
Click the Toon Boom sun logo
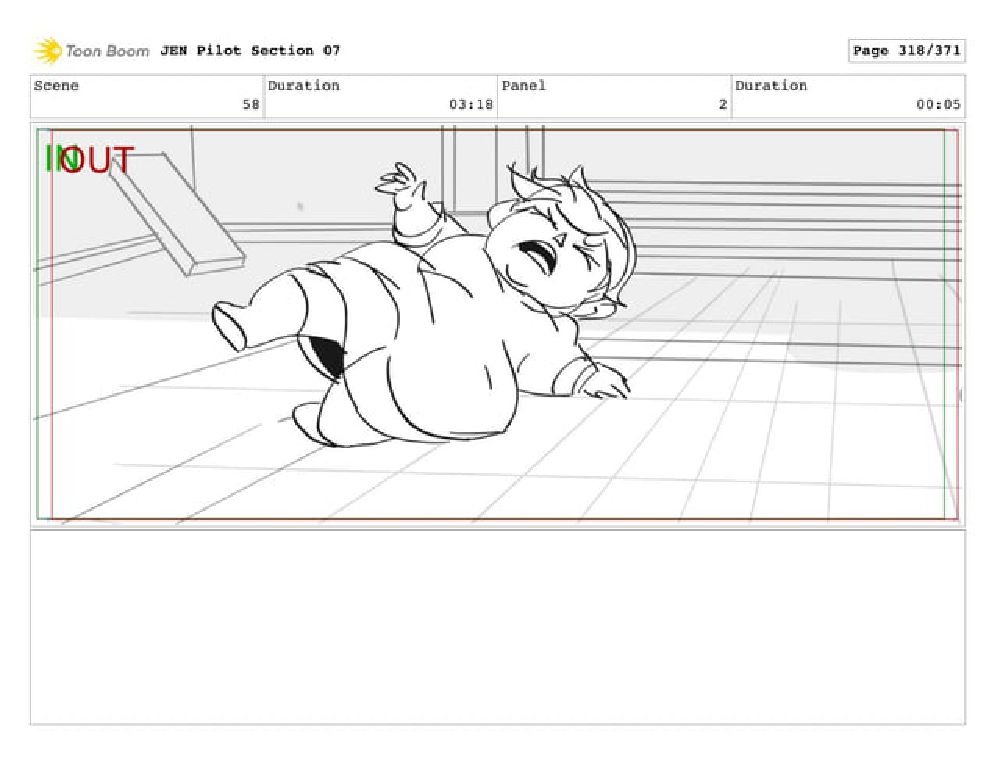click(48, 51)
